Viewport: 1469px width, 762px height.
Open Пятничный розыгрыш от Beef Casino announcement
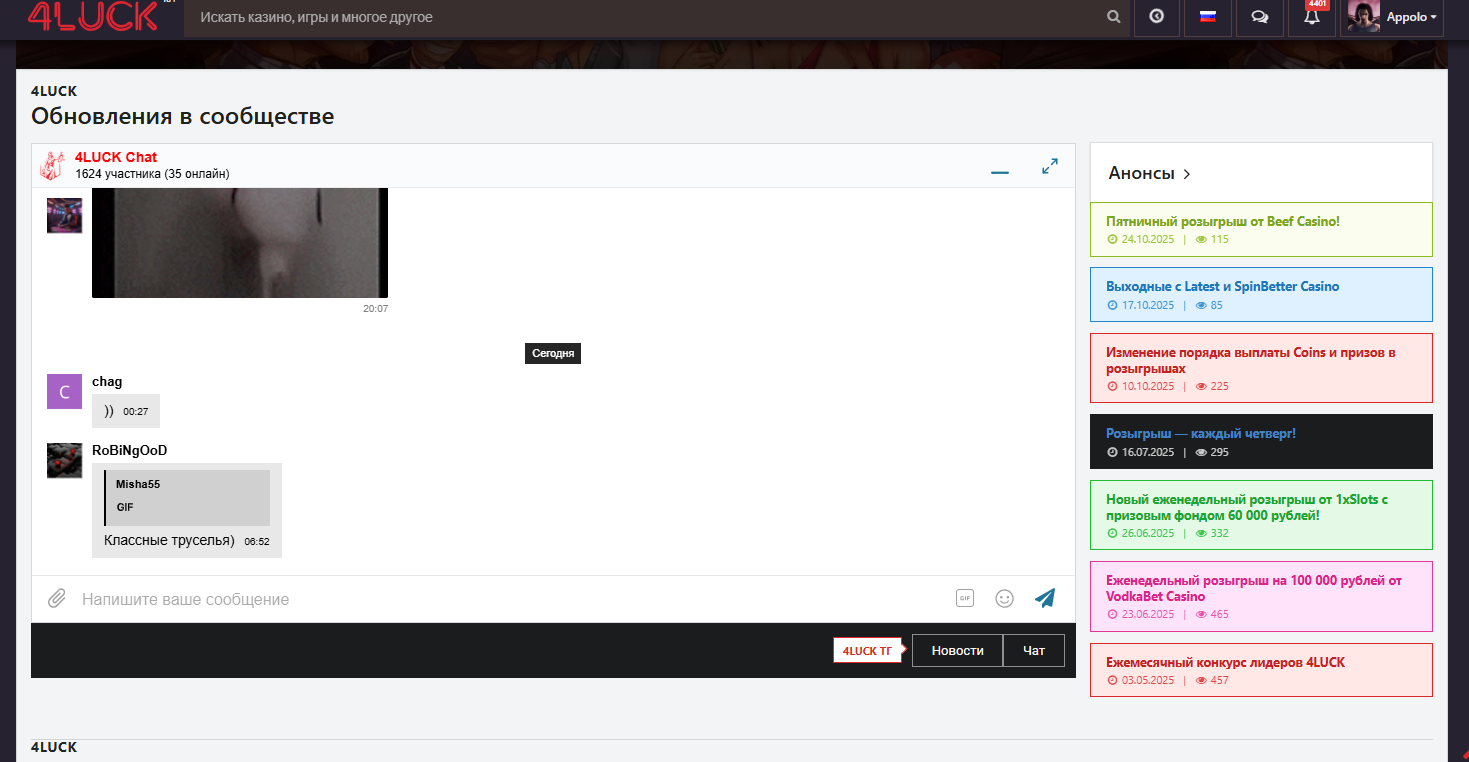[x=1222, y=221]
